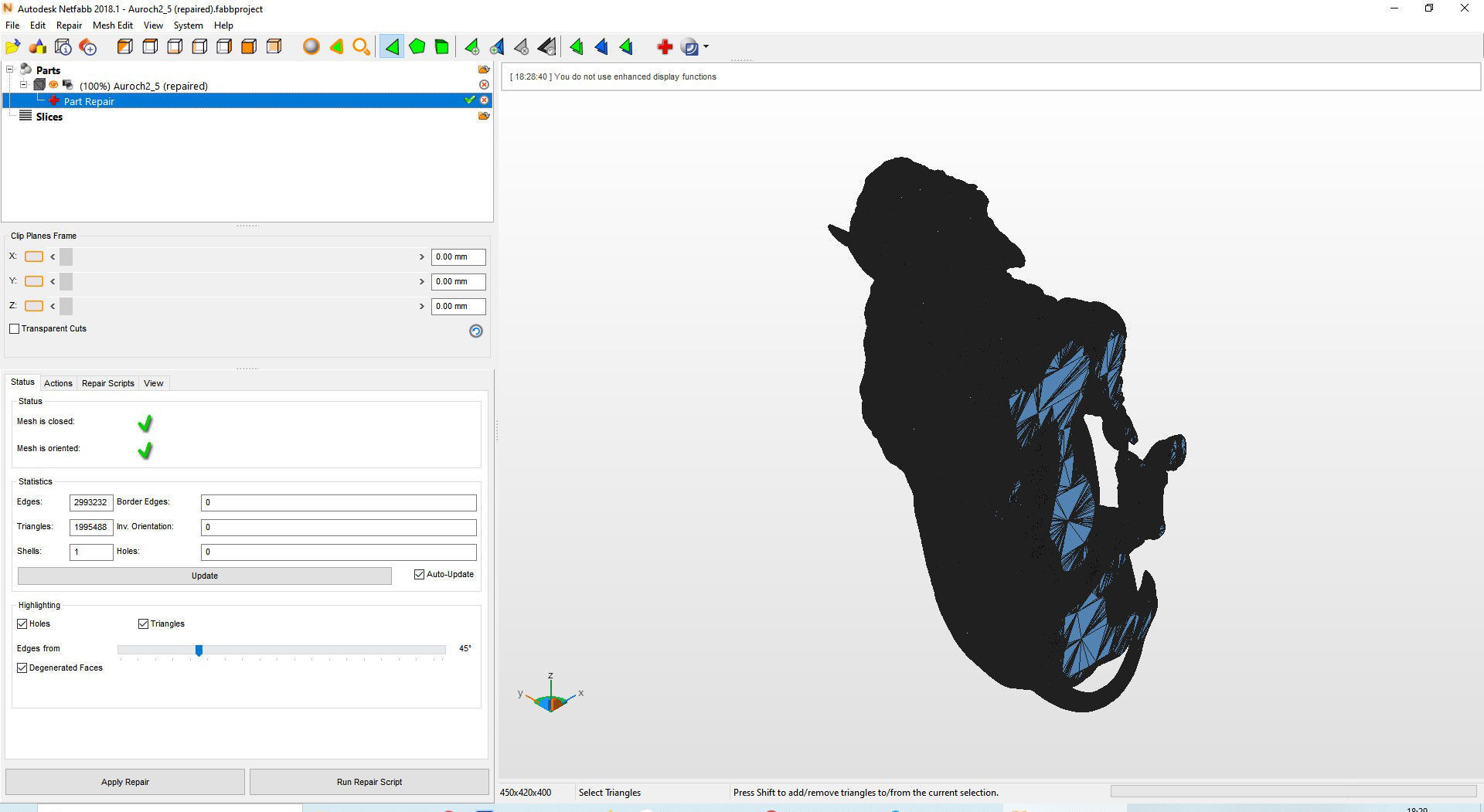Open the System menu

tap(189, 25)
